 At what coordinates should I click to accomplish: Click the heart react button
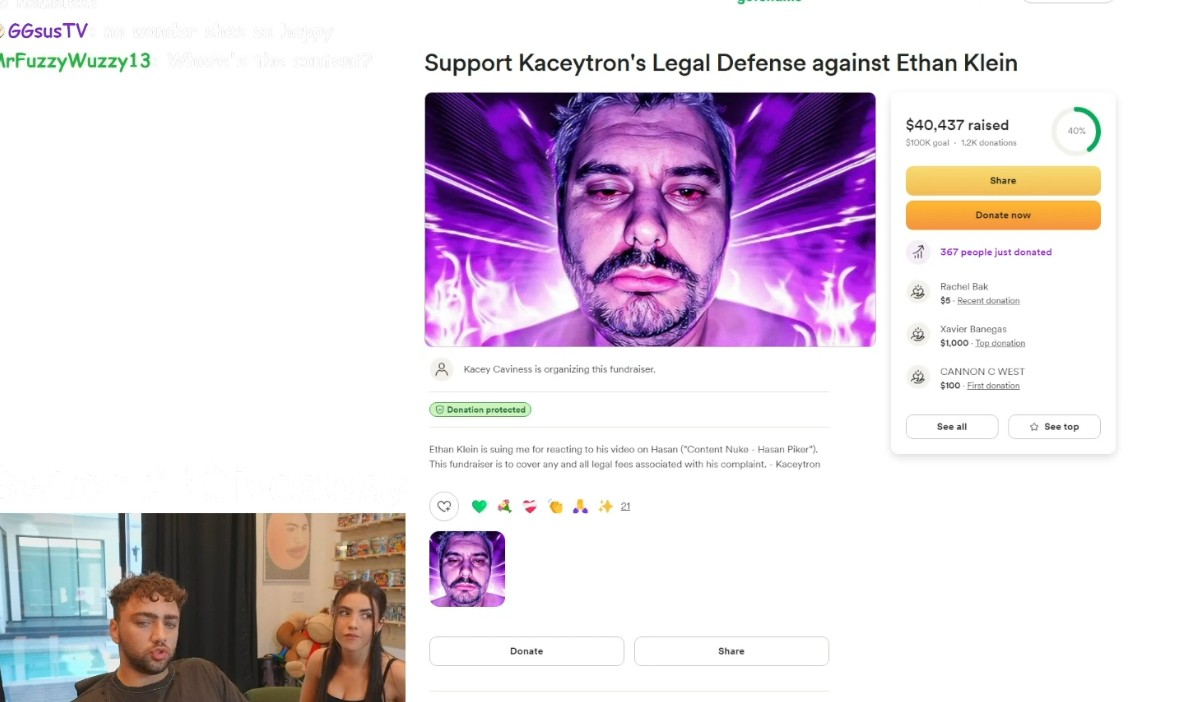click(x=444, y=506)
